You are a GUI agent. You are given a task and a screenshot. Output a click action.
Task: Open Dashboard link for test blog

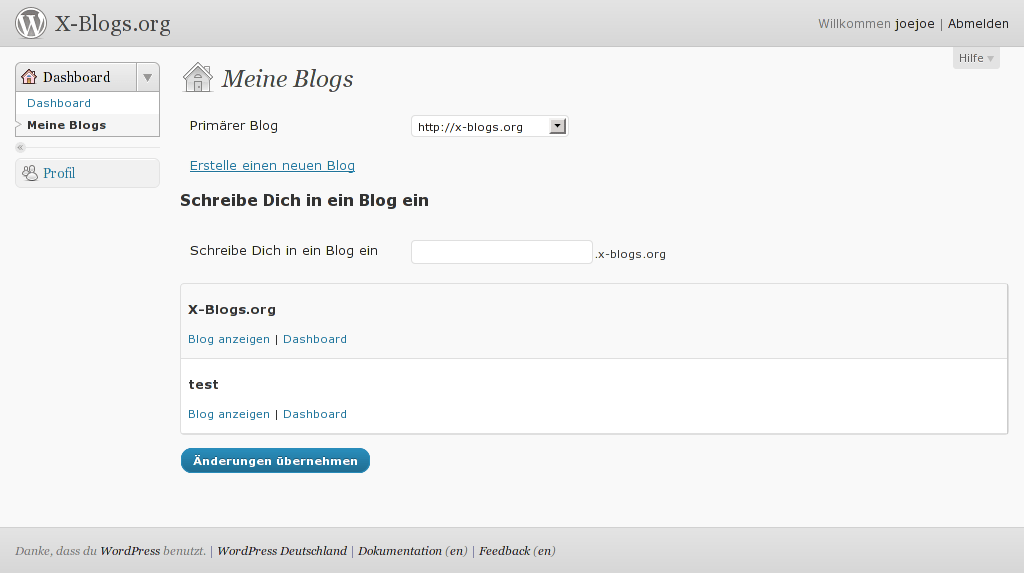[x=315, y=414]
